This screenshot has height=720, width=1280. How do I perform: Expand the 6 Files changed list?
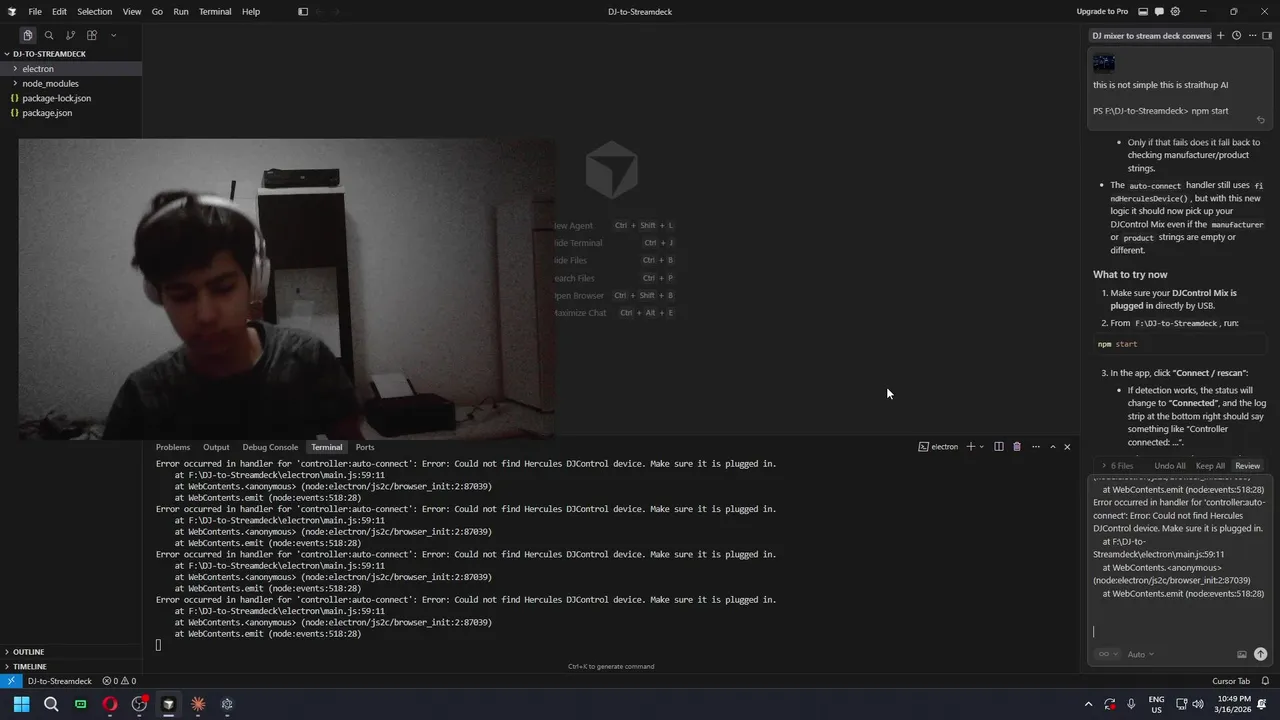click(1117, 466)
